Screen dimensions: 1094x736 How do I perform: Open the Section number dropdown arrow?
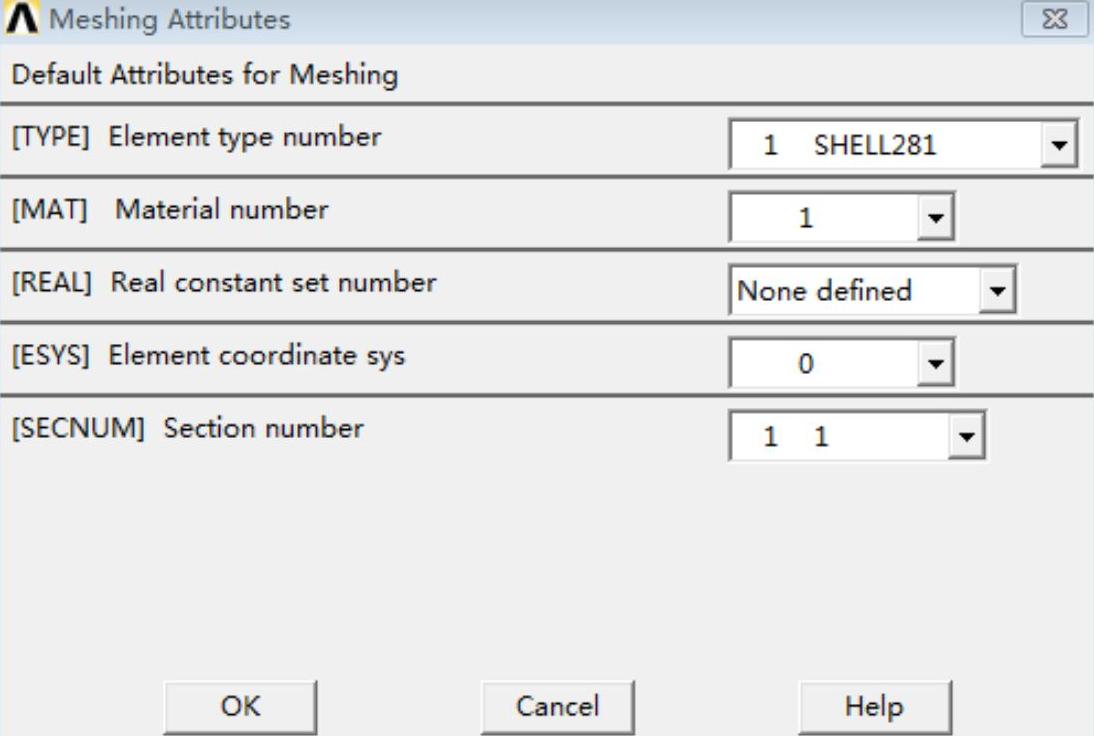tap(965, 436)
